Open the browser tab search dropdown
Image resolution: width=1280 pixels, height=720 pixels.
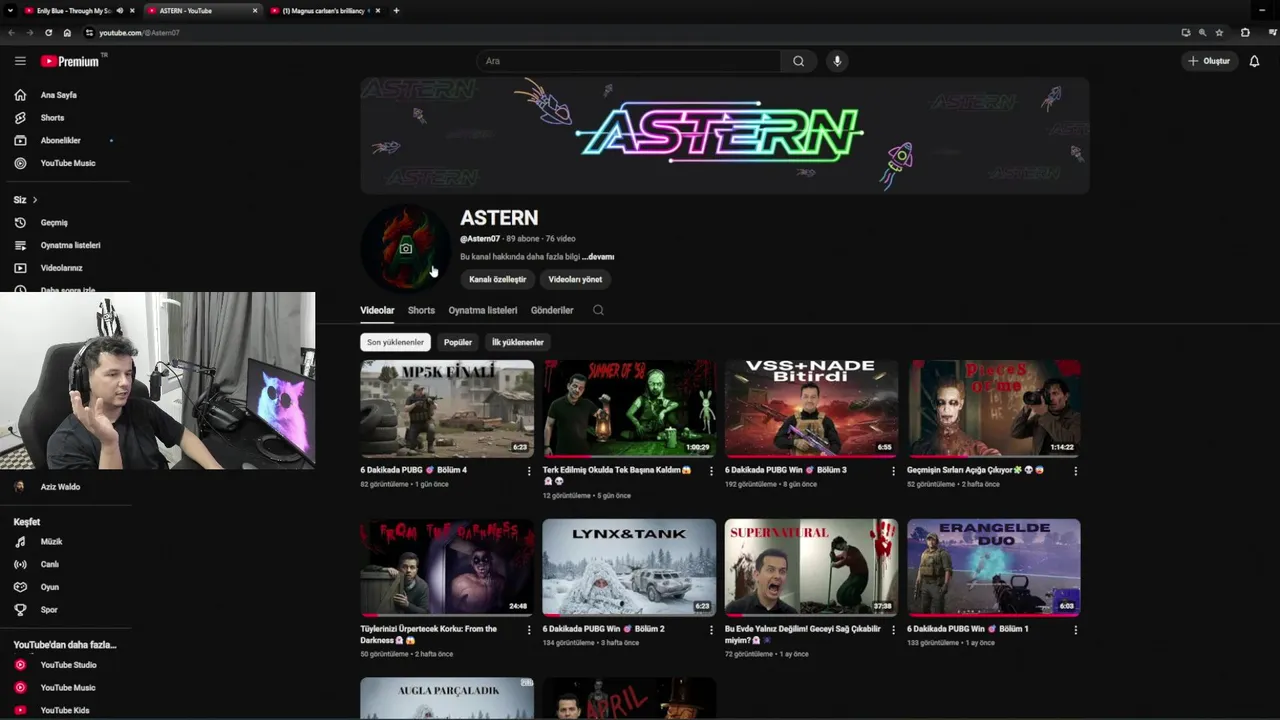coord(10,11)
